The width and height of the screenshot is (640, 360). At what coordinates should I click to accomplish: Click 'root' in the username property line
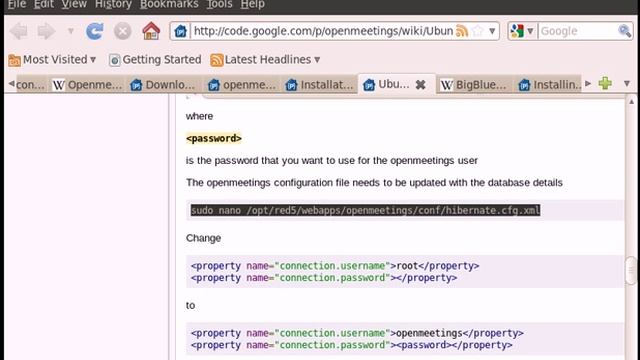tap(407, 266)
